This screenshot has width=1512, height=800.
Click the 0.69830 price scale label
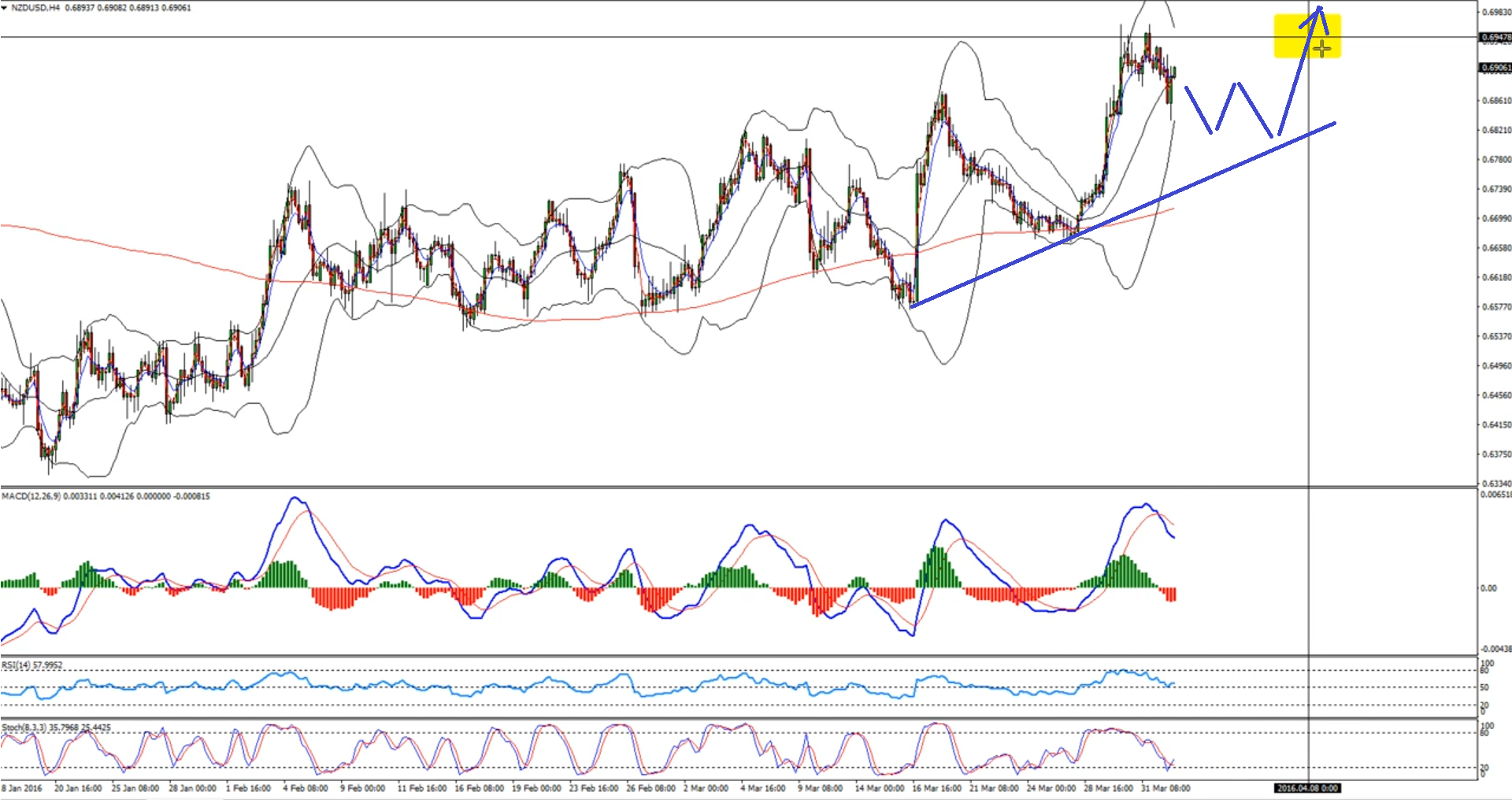point(1496,13)
